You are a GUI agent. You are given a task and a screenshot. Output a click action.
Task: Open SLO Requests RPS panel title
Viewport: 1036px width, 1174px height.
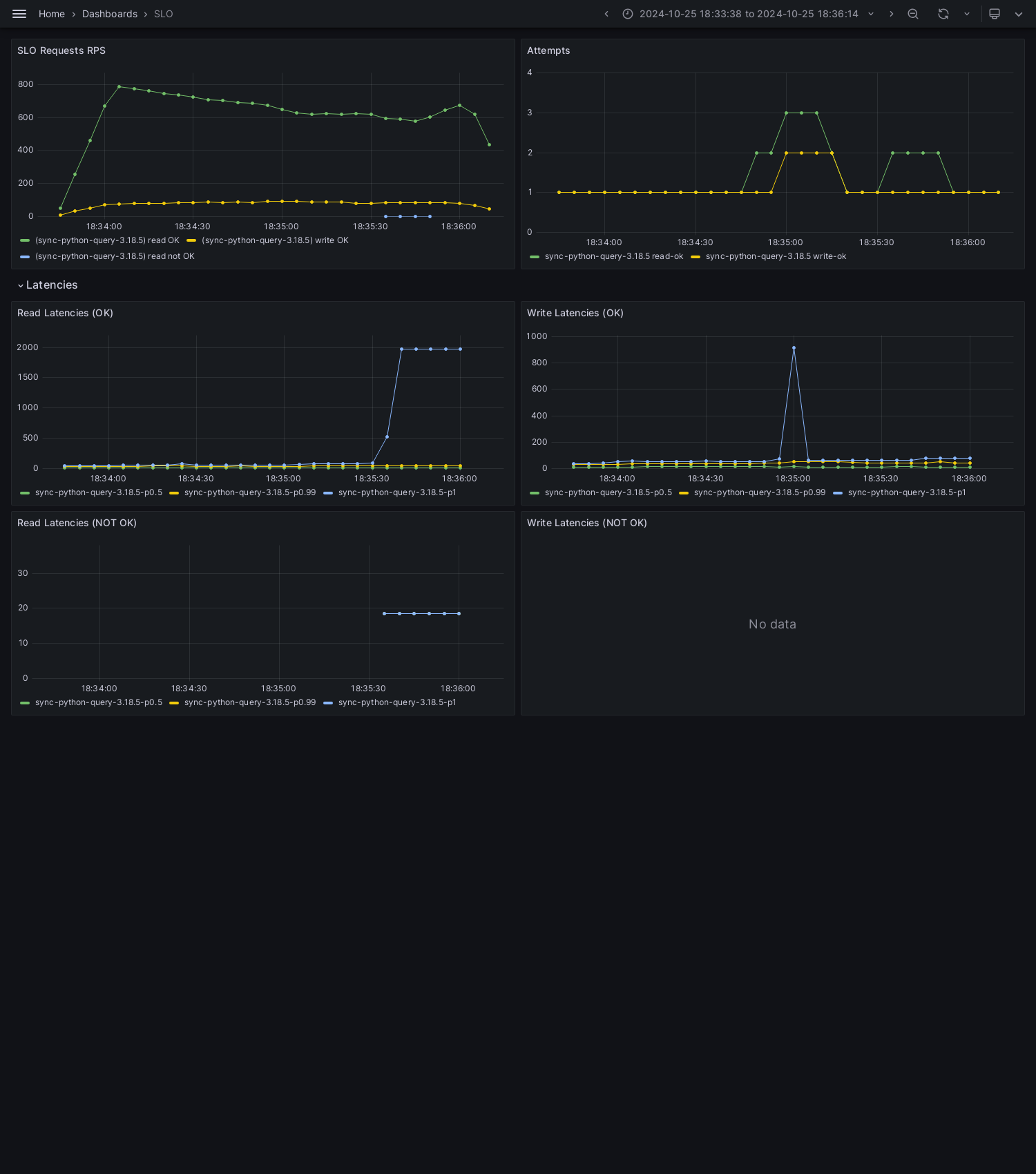coord(61,50)
